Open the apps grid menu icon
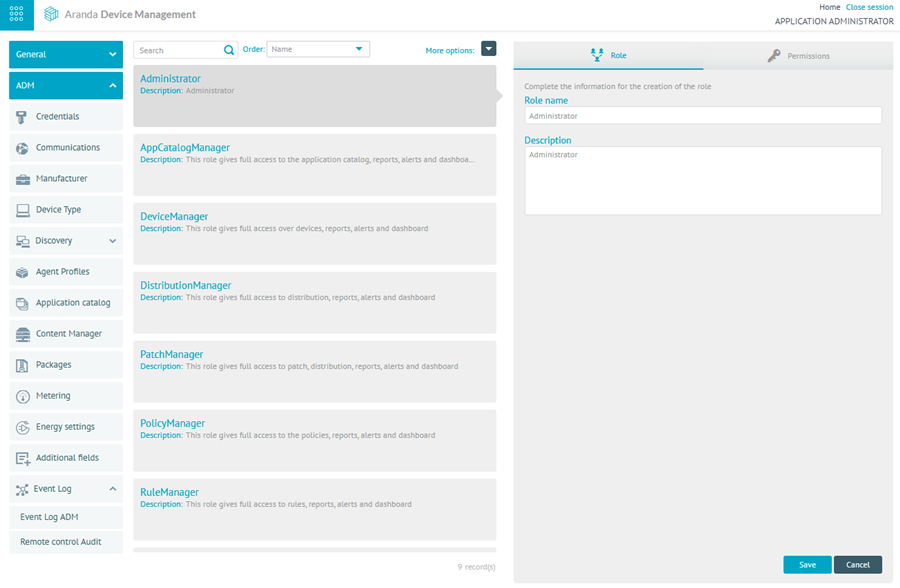Viewport: 900px width, 588px height. (17, 14)
